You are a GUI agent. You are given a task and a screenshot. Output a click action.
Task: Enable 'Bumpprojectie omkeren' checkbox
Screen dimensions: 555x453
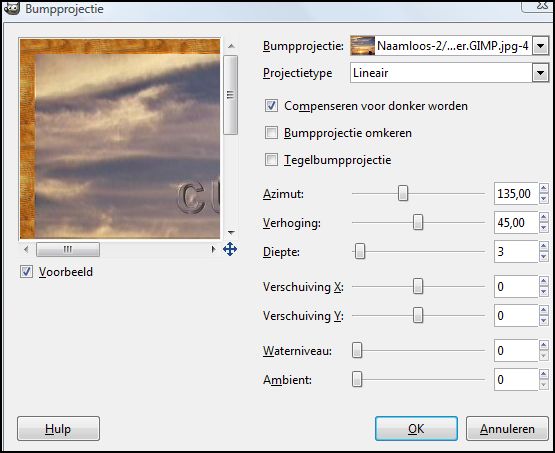(271, 133)
